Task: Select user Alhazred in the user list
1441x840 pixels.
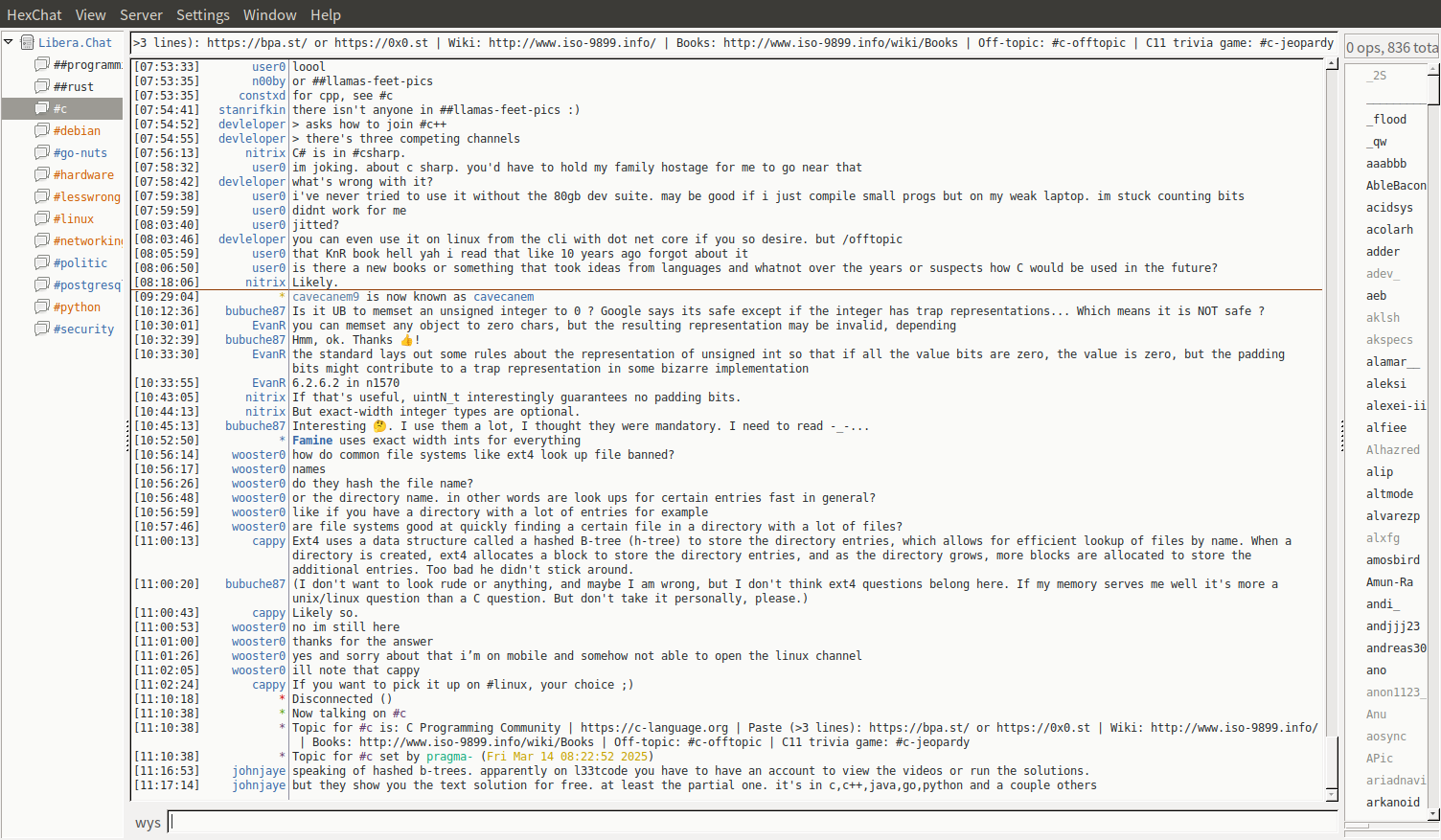Action: [1393, 450]
